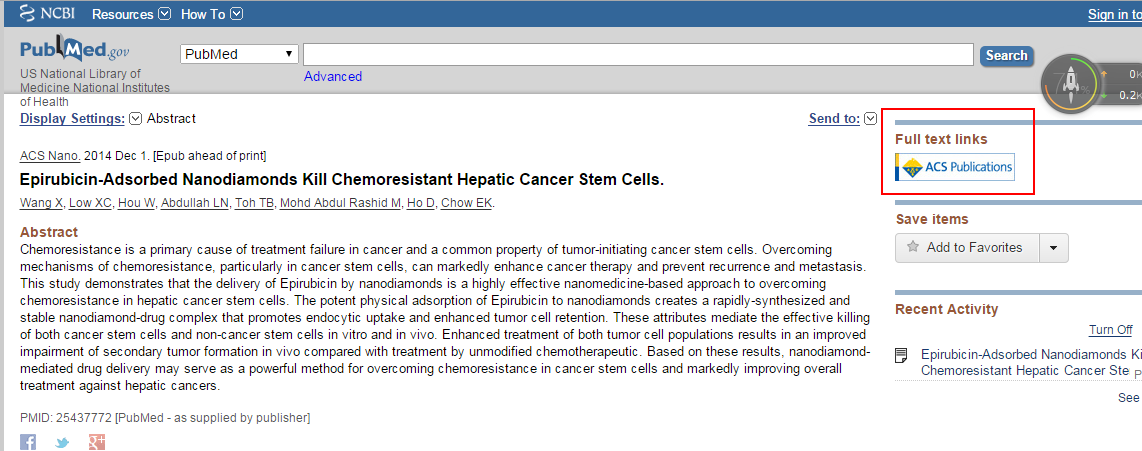Click the NCBI logo icon
The height and width of the screenshot is (451, 1142).
pos(28,13)
